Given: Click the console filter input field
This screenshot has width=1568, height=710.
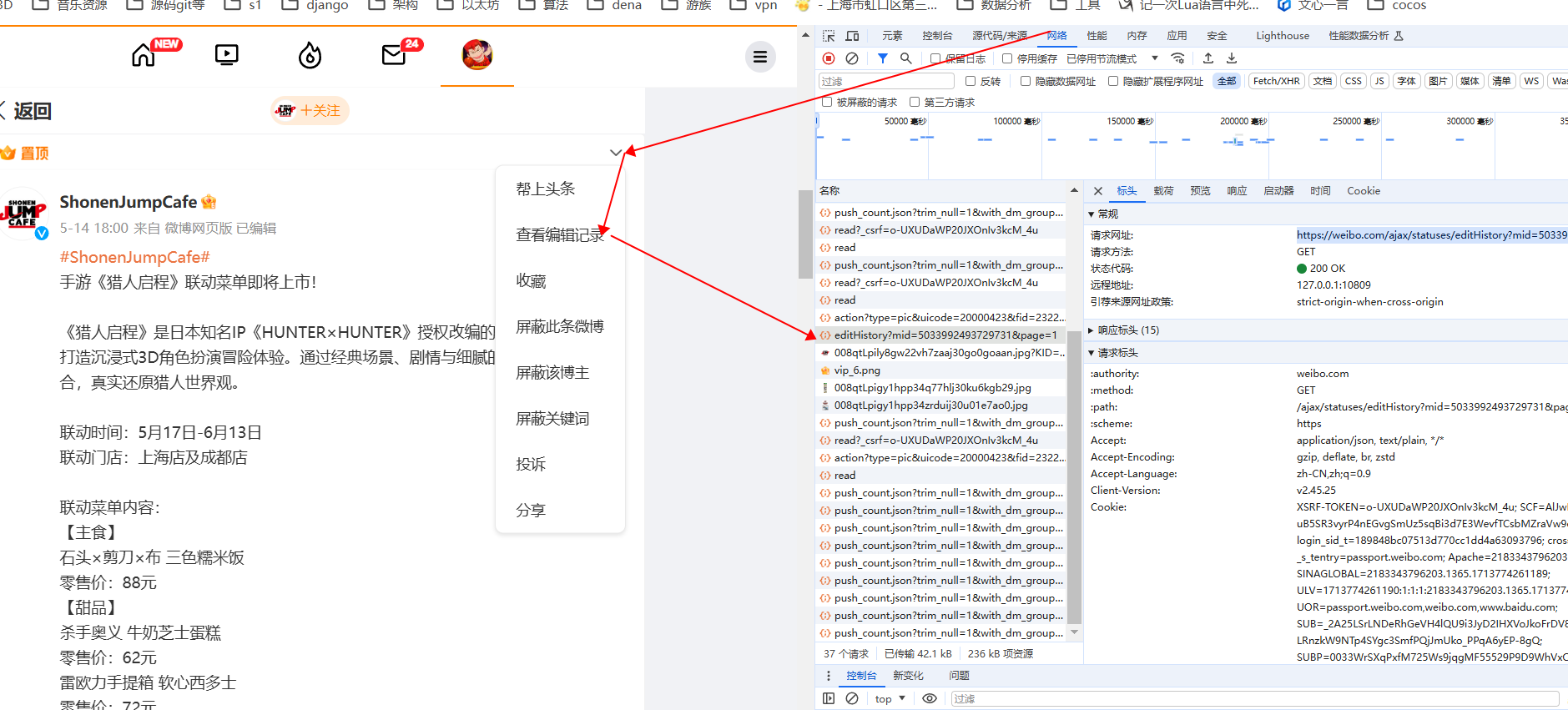Looking at the screenshot, I should tap(1255, 698).
